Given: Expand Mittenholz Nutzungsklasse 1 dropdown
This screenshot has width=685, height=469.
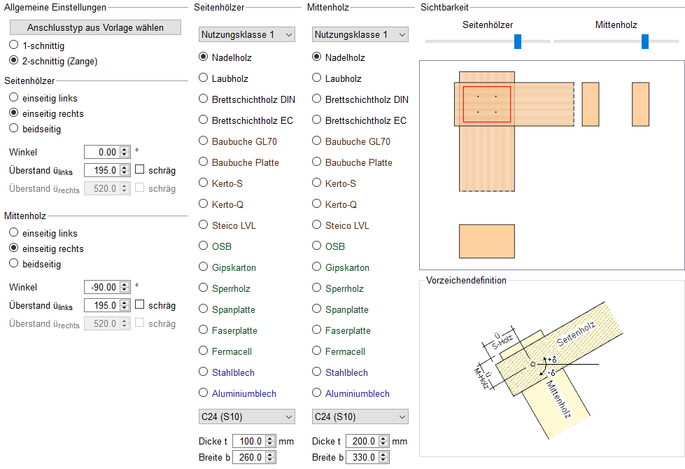Looking at the screenshot, I should [x=360, y=35].
